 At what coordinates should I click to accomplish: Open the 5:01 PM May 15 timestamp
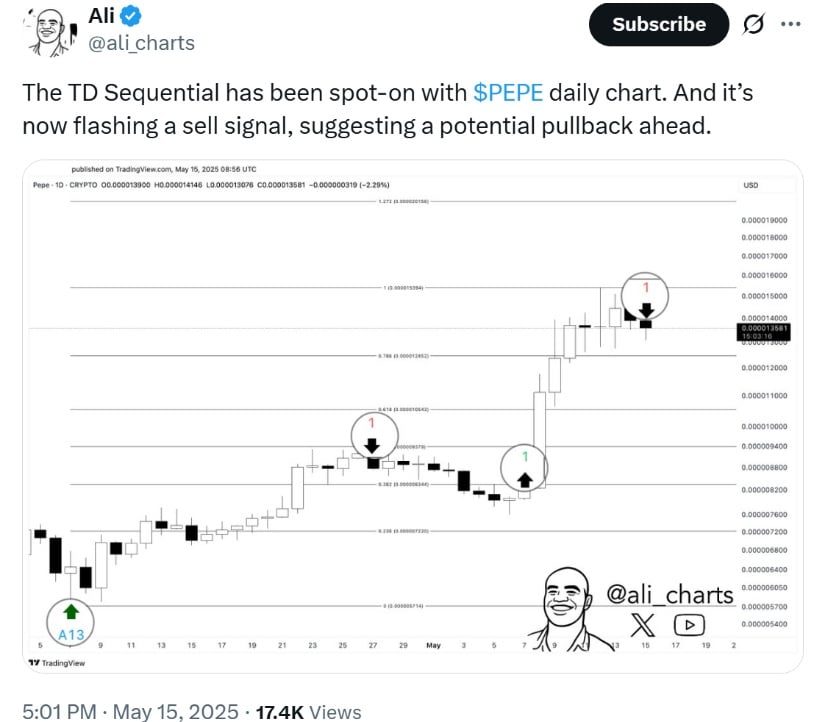point(127,712)
